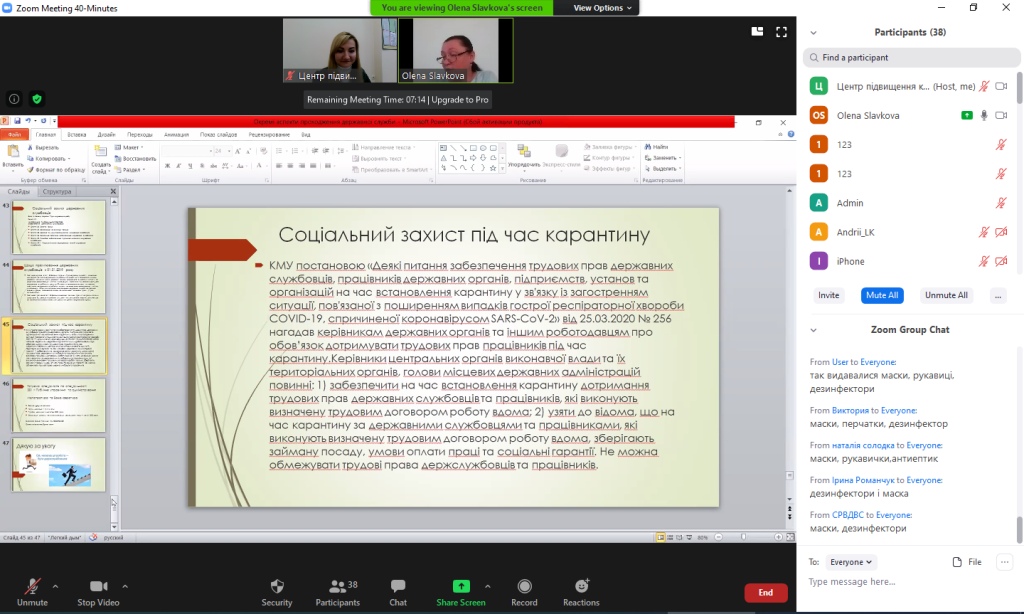Click the chat panel scrollbar

click(x=1020, y=528)
